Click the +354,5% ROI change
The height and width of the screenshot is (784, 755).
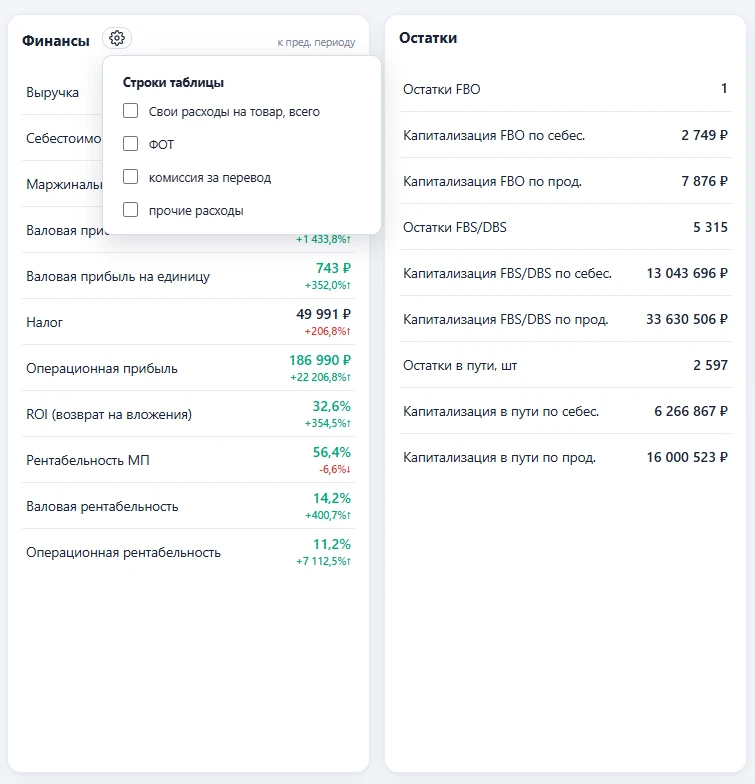pos(328,424)
